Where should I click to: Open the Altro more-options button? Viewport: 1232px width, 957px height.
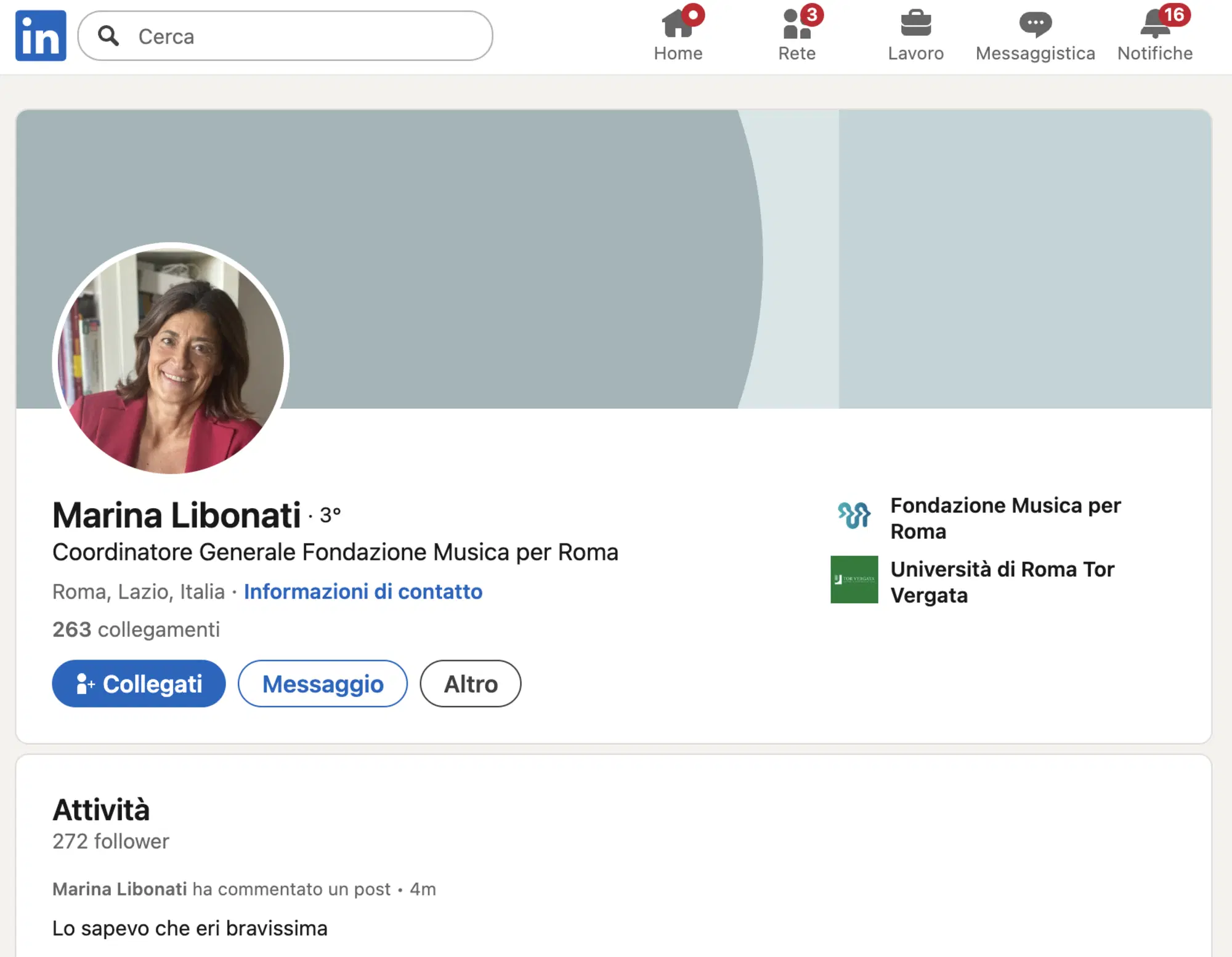(x=471, y=684)
